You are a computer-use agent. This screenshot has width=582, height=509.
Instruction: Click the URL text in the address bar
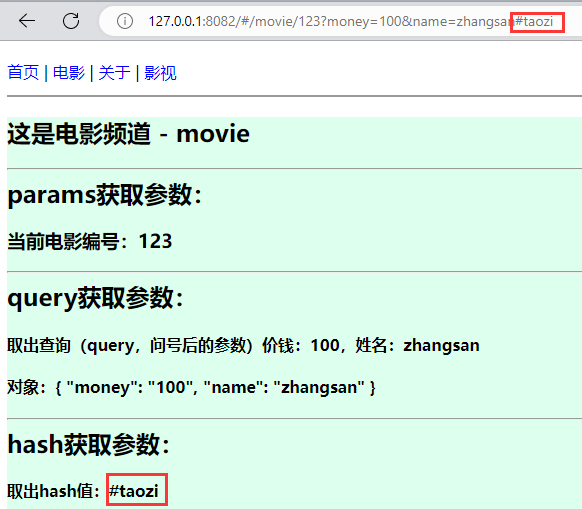click(350, 22)
